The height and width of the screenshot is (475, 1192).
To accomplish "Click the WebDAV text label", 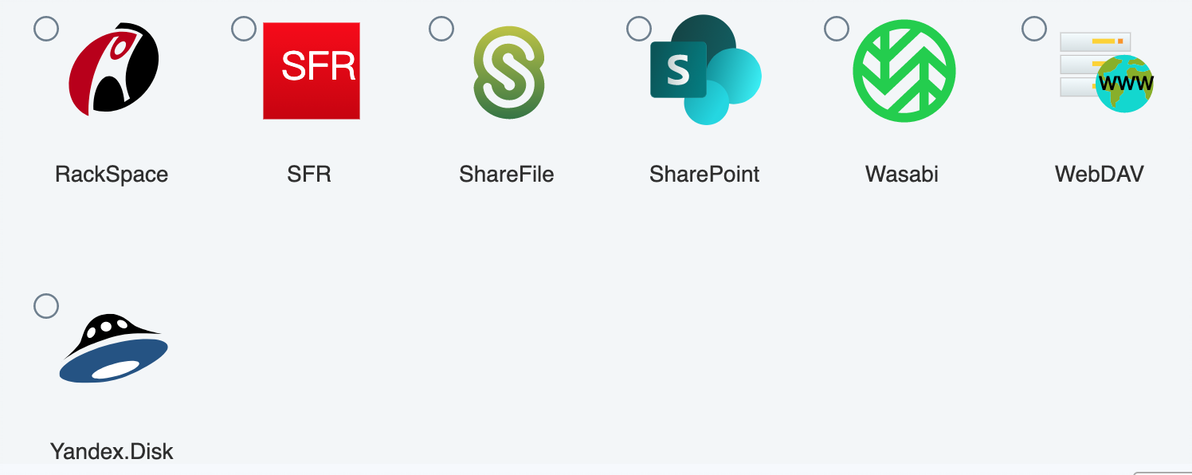I will tap(1099, 174).
